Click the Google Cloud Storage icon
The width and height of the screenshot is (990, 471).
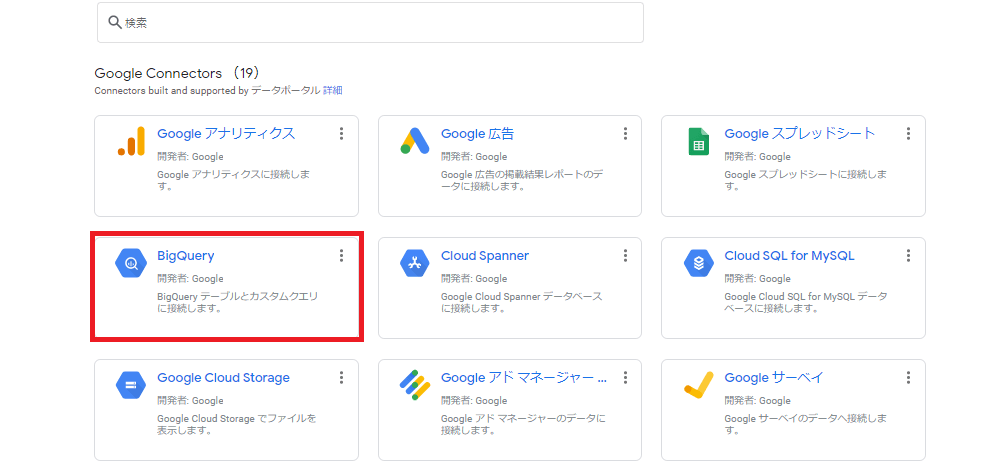coord(131,385)
